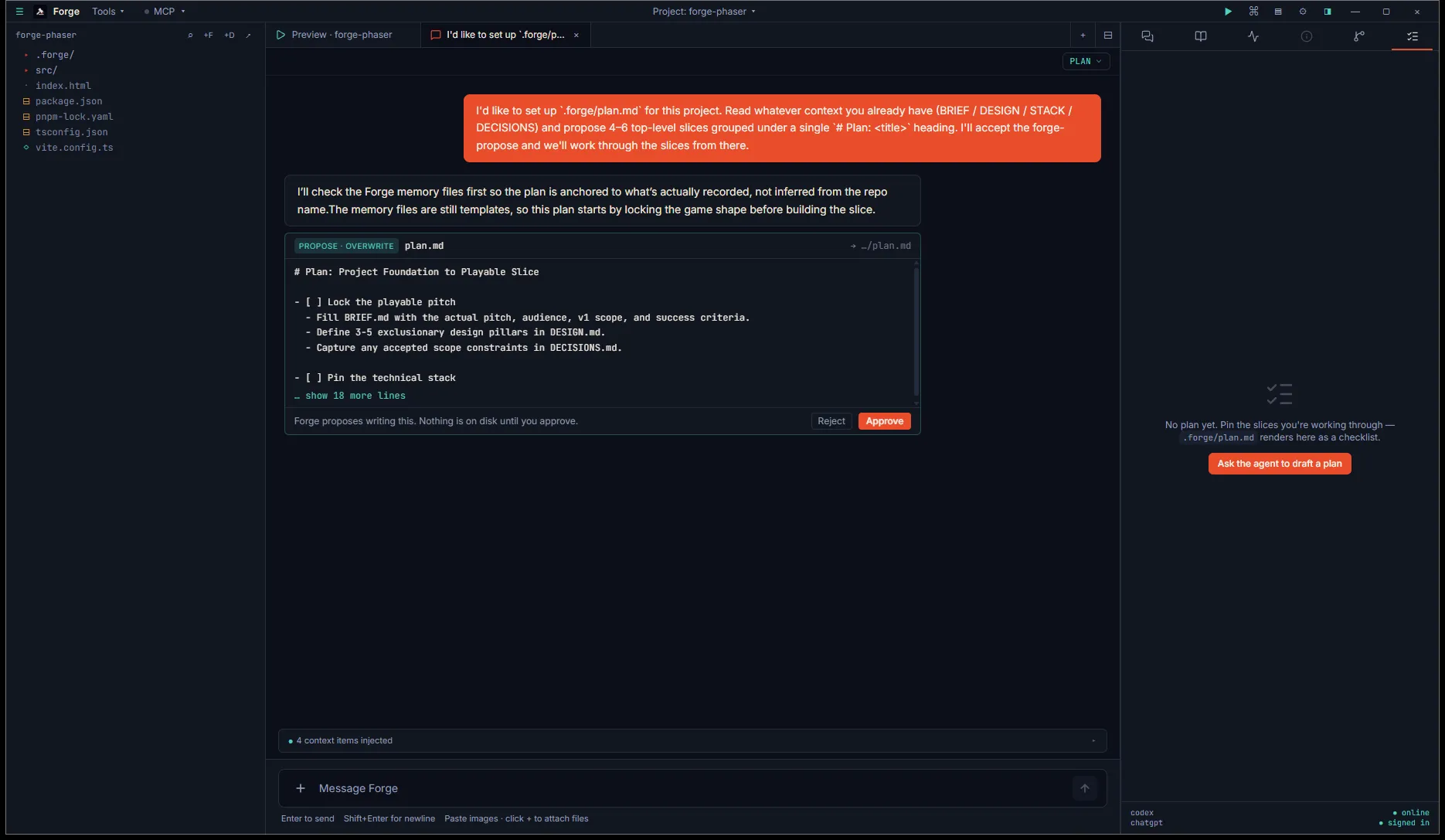This screenshot has height=840, width=1445.
Task: Click the orange user message bubble
Action: (x=782, y=128)
